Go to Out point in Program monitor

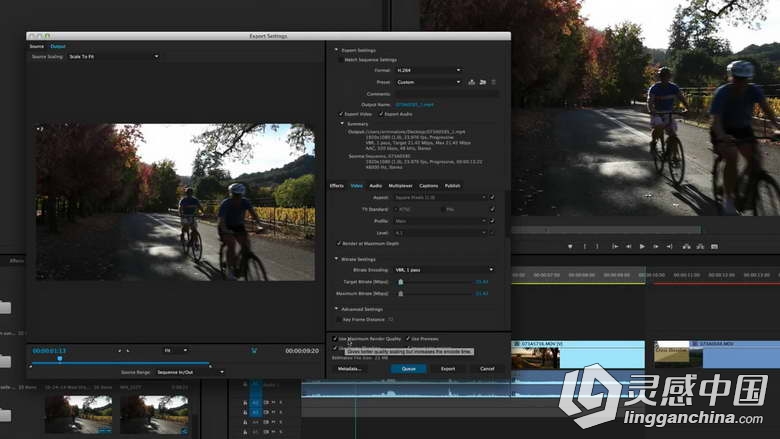click(670, 247)
